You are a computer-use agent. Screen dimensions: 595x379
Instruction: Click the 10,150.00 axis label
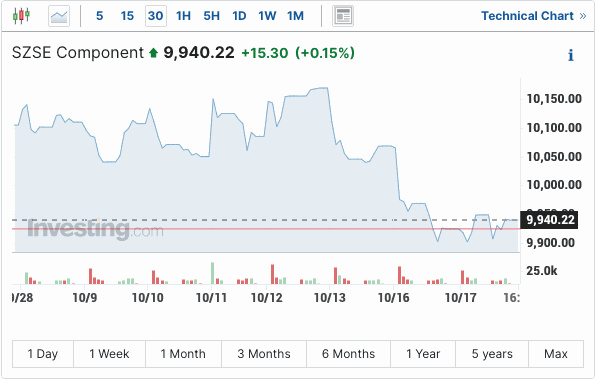pos(554,99)
